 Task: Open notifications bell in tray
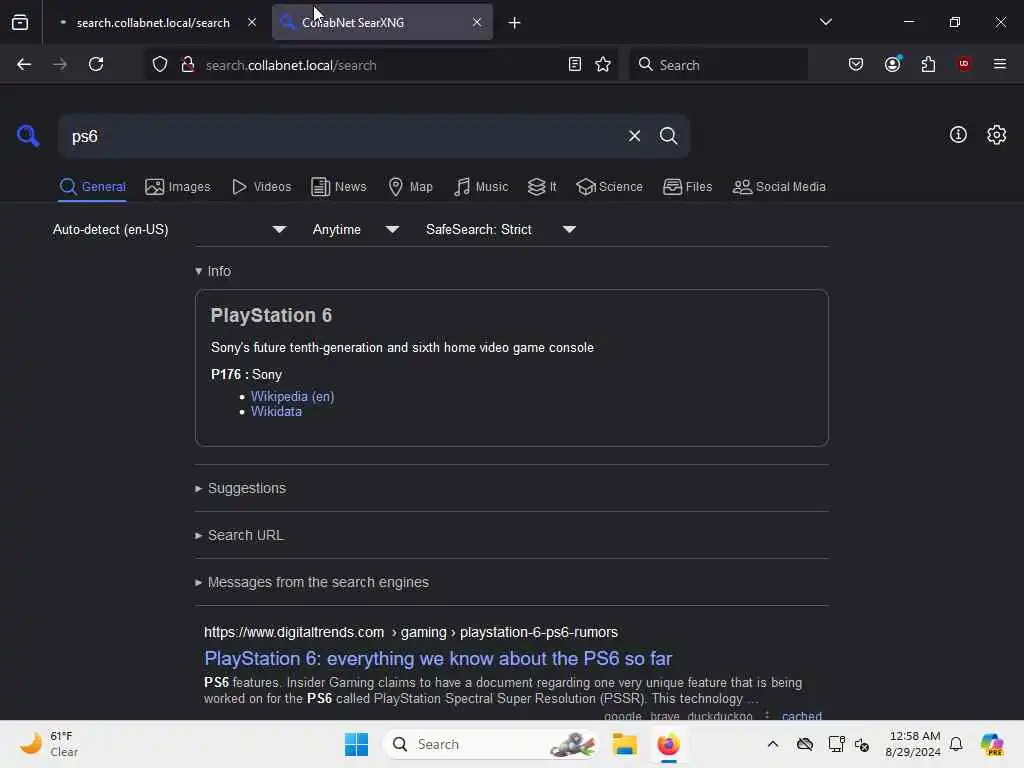coord(956,744)
